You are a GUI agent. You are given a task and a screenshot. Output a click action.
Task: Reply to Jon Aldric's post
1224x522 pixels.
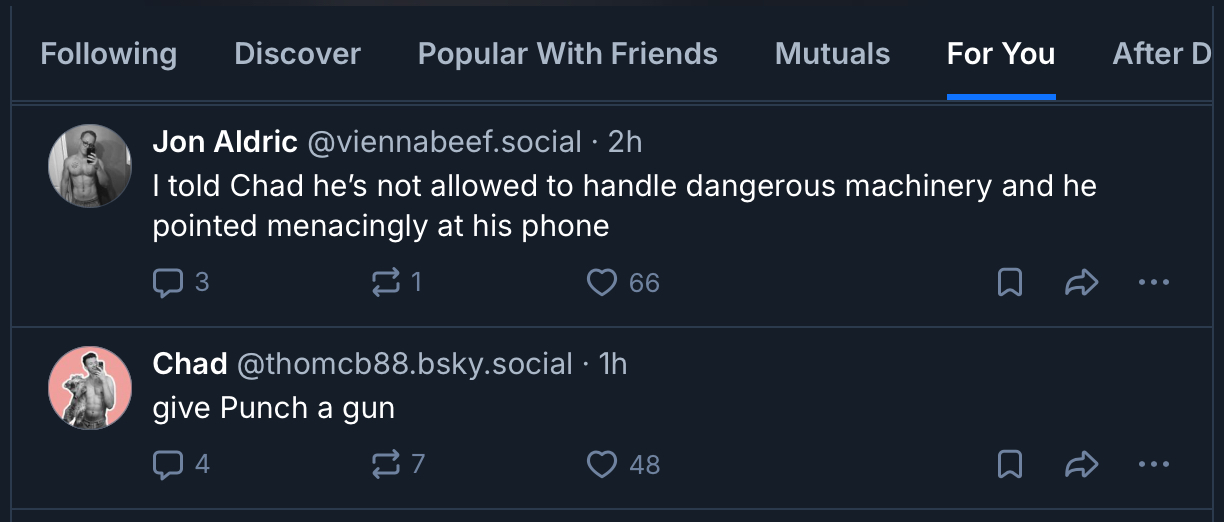(166, 283)
